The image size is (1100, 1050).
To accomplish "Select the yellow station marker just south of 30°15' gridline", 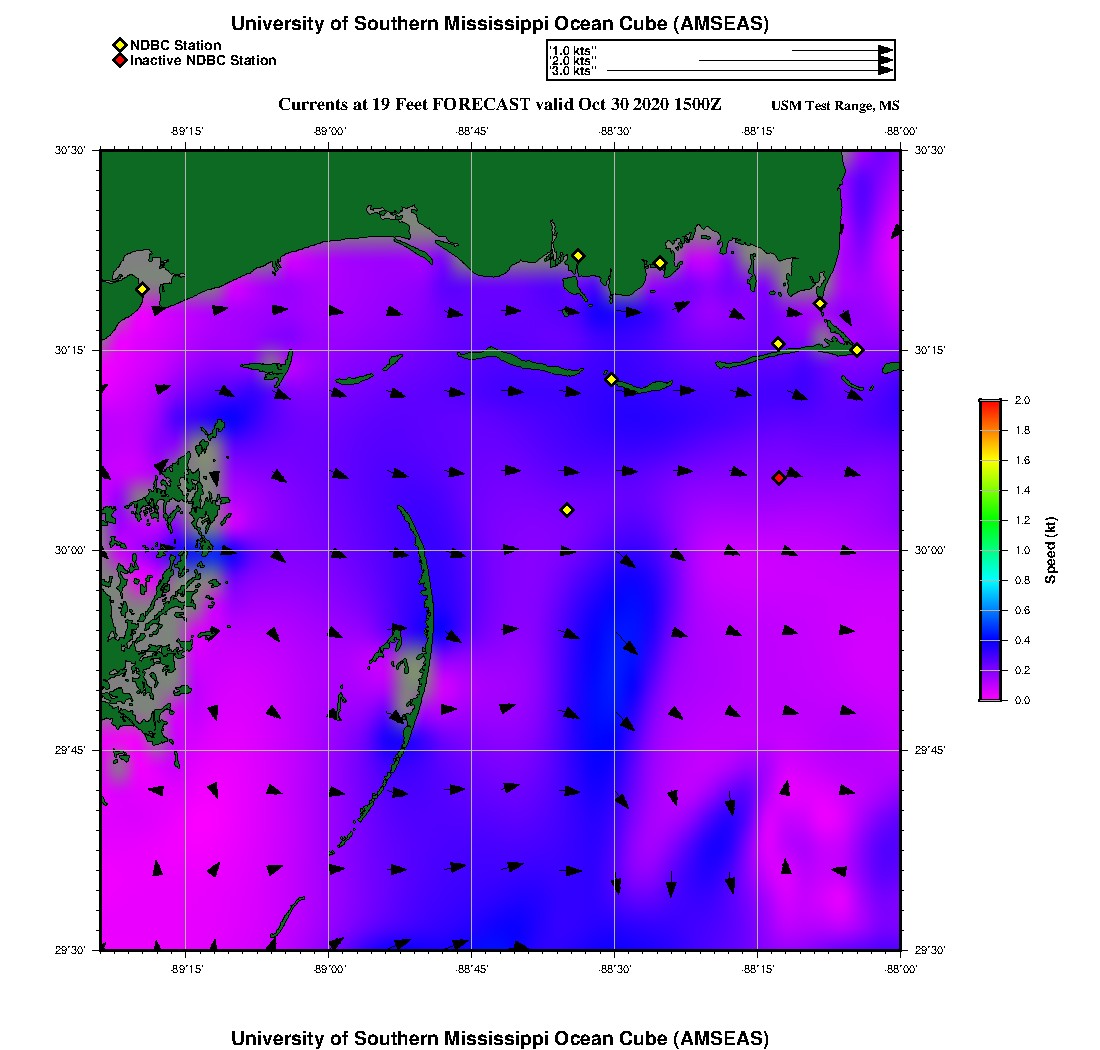I will [611, 379].
